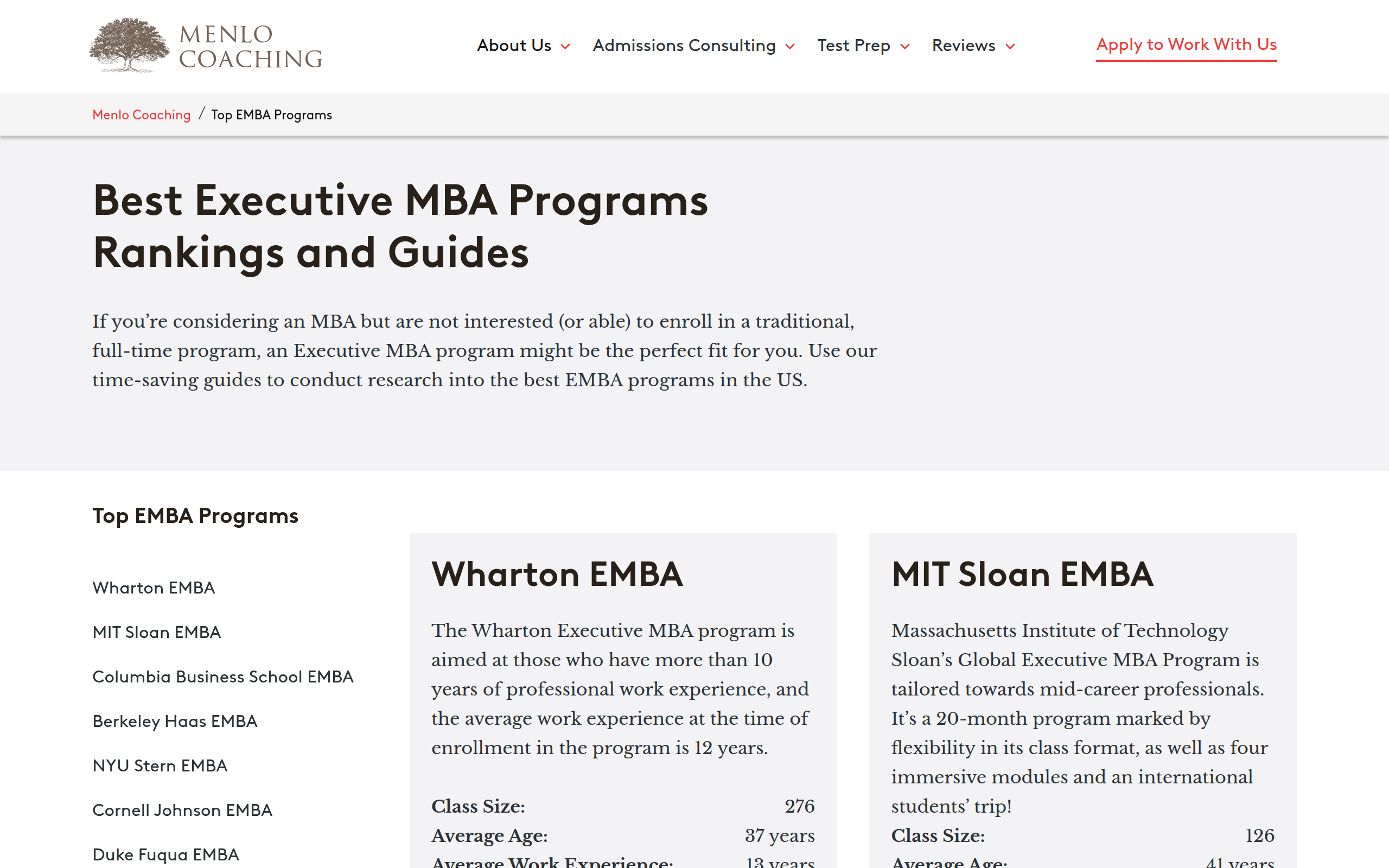This screenshot has width=1389, height=868.
Task: Click the Wharton EMBA card heading
Action: 557,574
